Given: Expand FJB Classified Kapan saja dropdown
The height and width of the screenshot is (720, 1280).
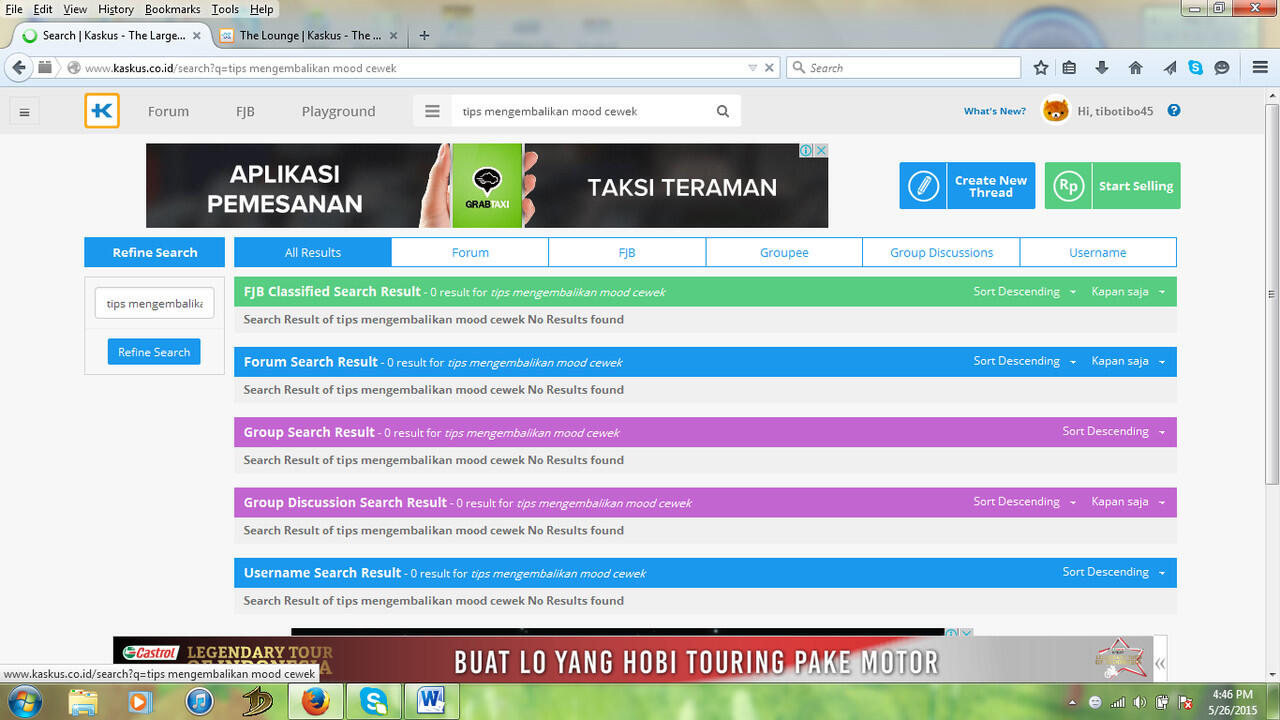Looking at the screenshot, I should [1128, 292].
